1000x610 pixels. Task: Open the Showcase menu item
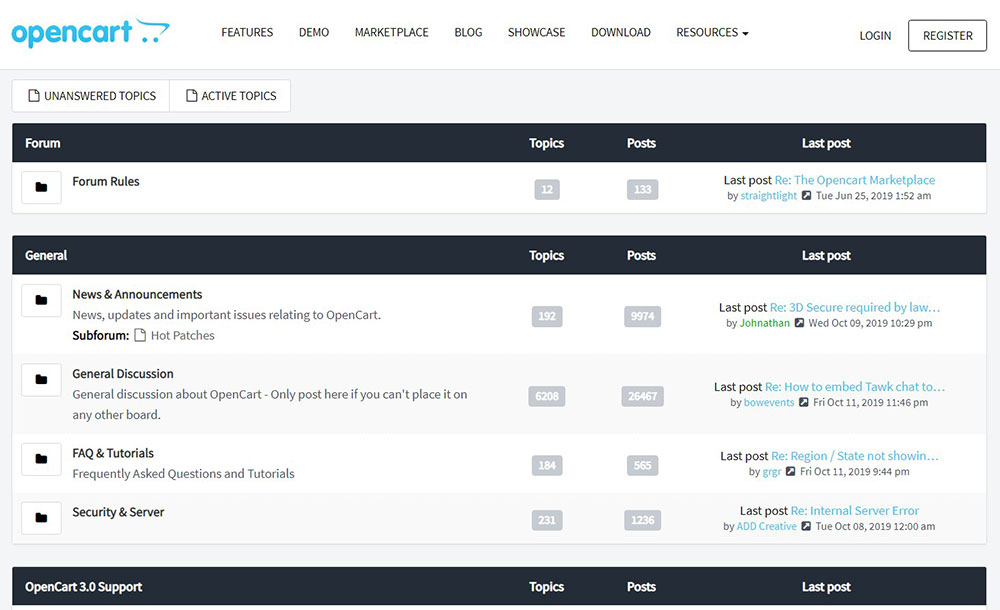tap(536, 33)
